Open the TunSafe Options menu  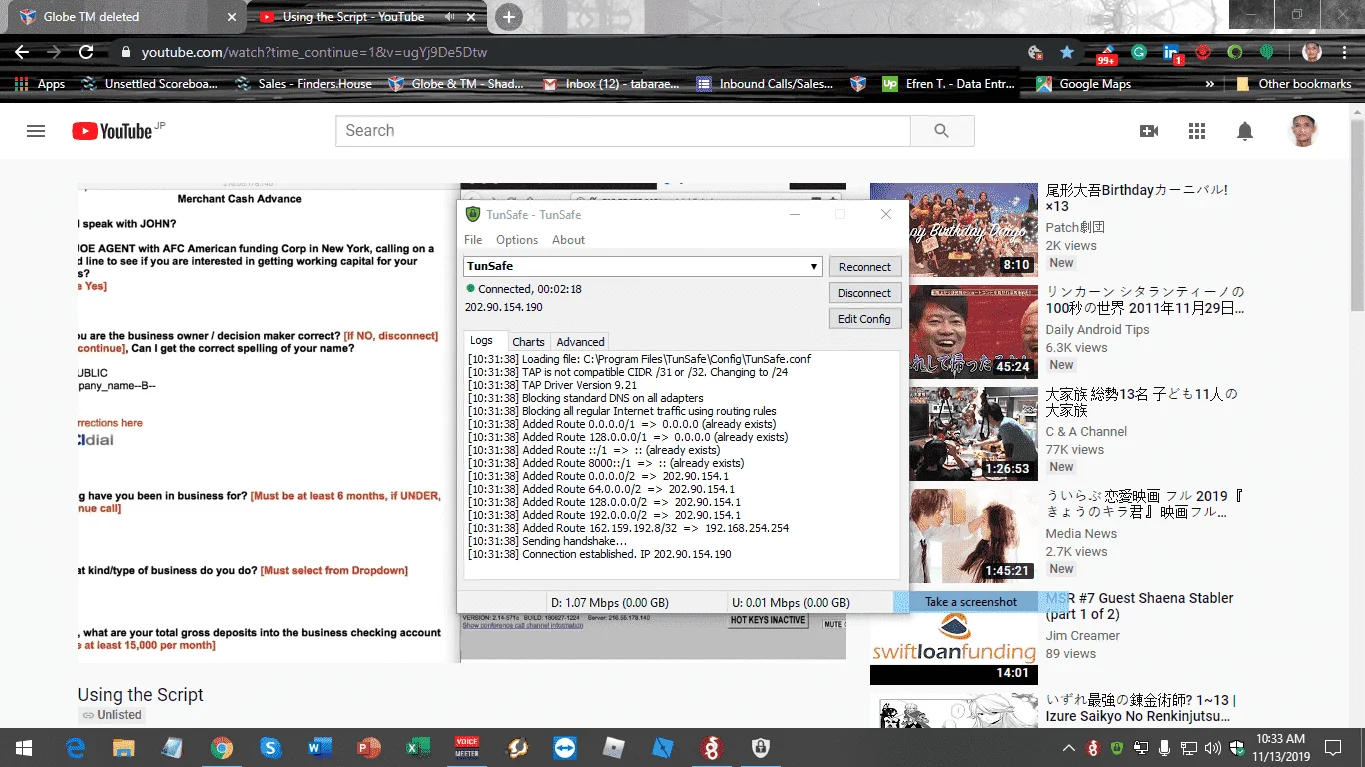517,240
